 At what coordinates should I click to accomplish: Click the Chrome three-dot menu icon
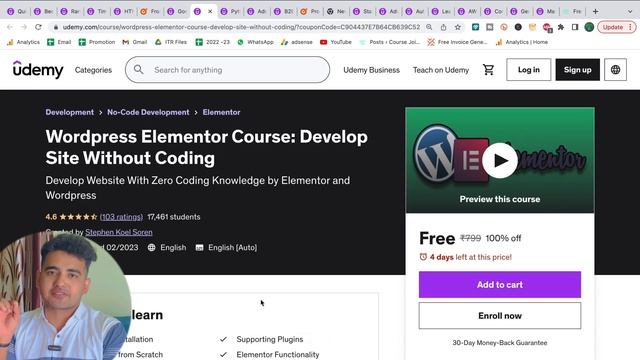tap(631, 27)
